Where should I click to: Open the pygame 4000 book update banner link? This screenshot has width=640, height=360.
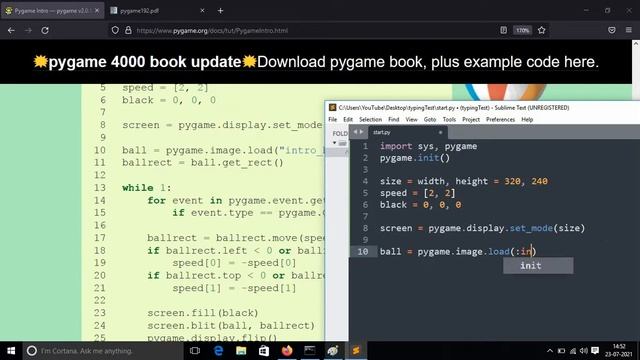click(316, 62)
